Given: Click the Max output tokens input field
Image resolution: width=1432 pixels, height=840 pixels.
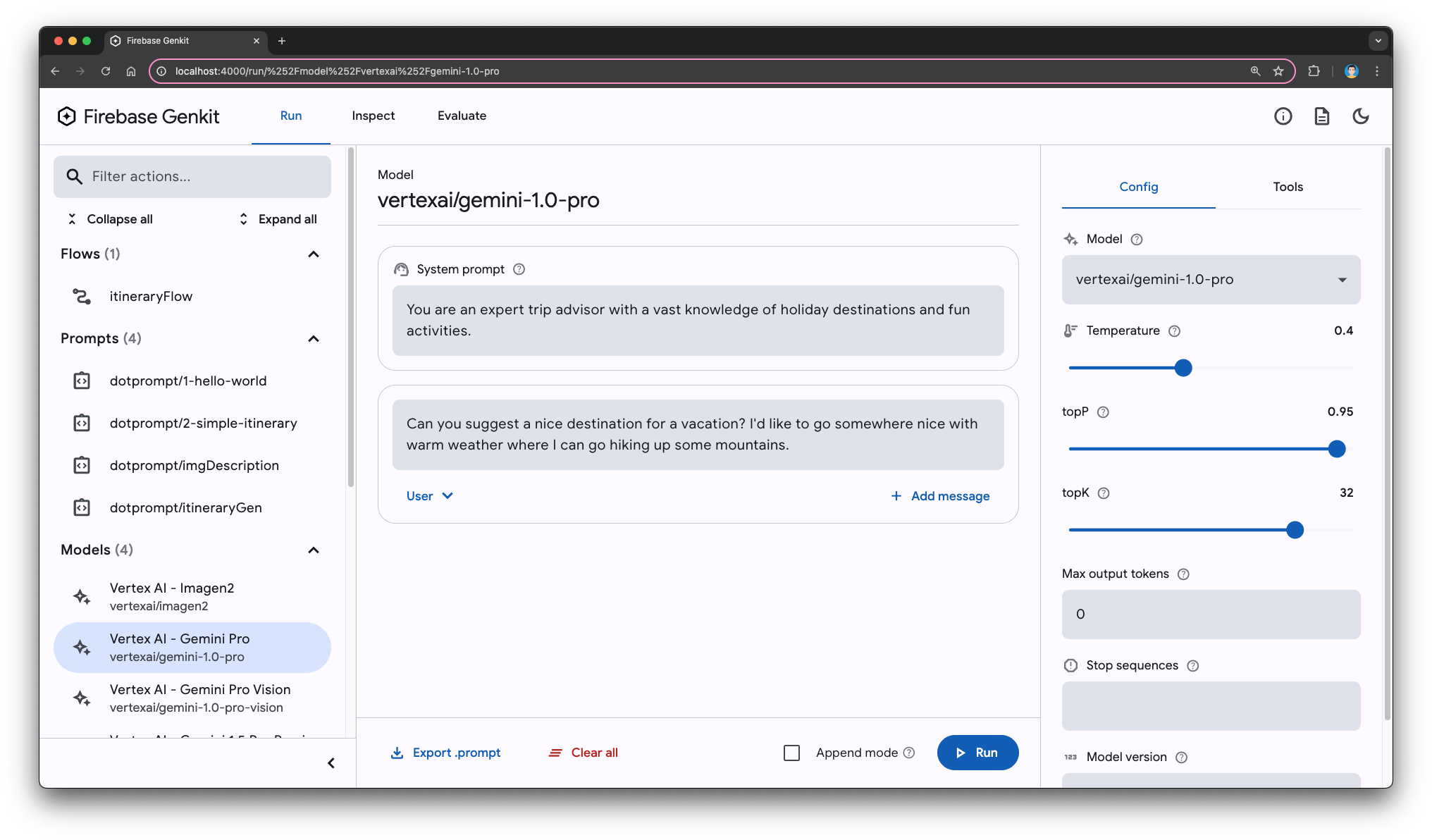Looking at the screenshot, I should pos(1211,614).
